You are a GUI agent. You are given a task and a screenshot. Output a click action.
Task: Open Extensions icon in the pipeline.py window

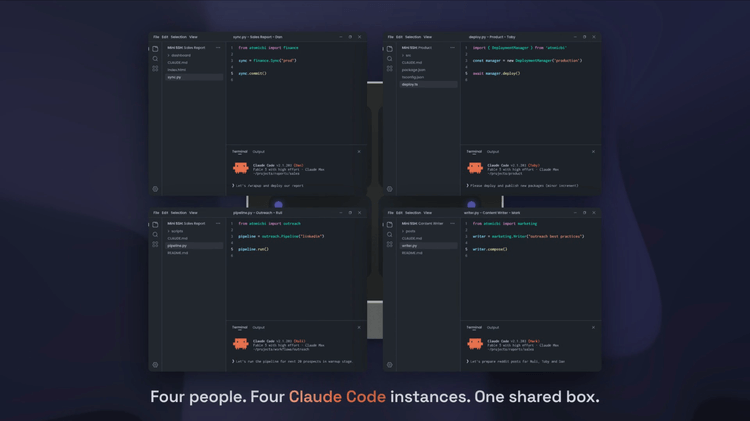(x=155, y=244)
